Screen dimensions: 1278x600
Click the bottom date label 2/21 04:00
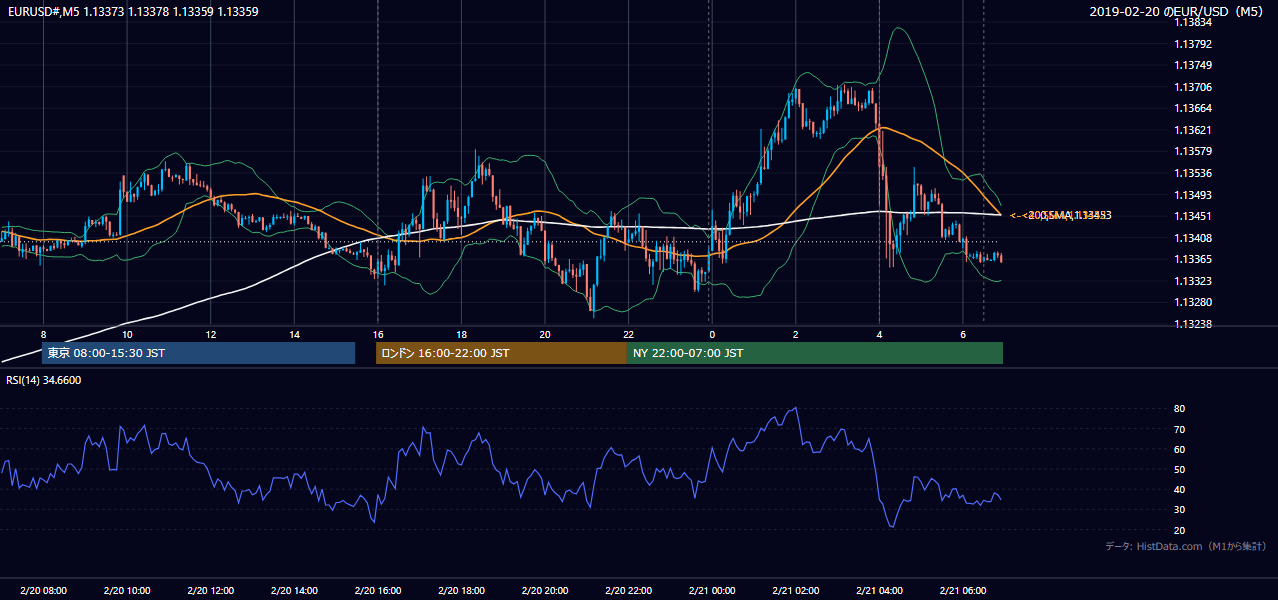[x=879, y=590]
